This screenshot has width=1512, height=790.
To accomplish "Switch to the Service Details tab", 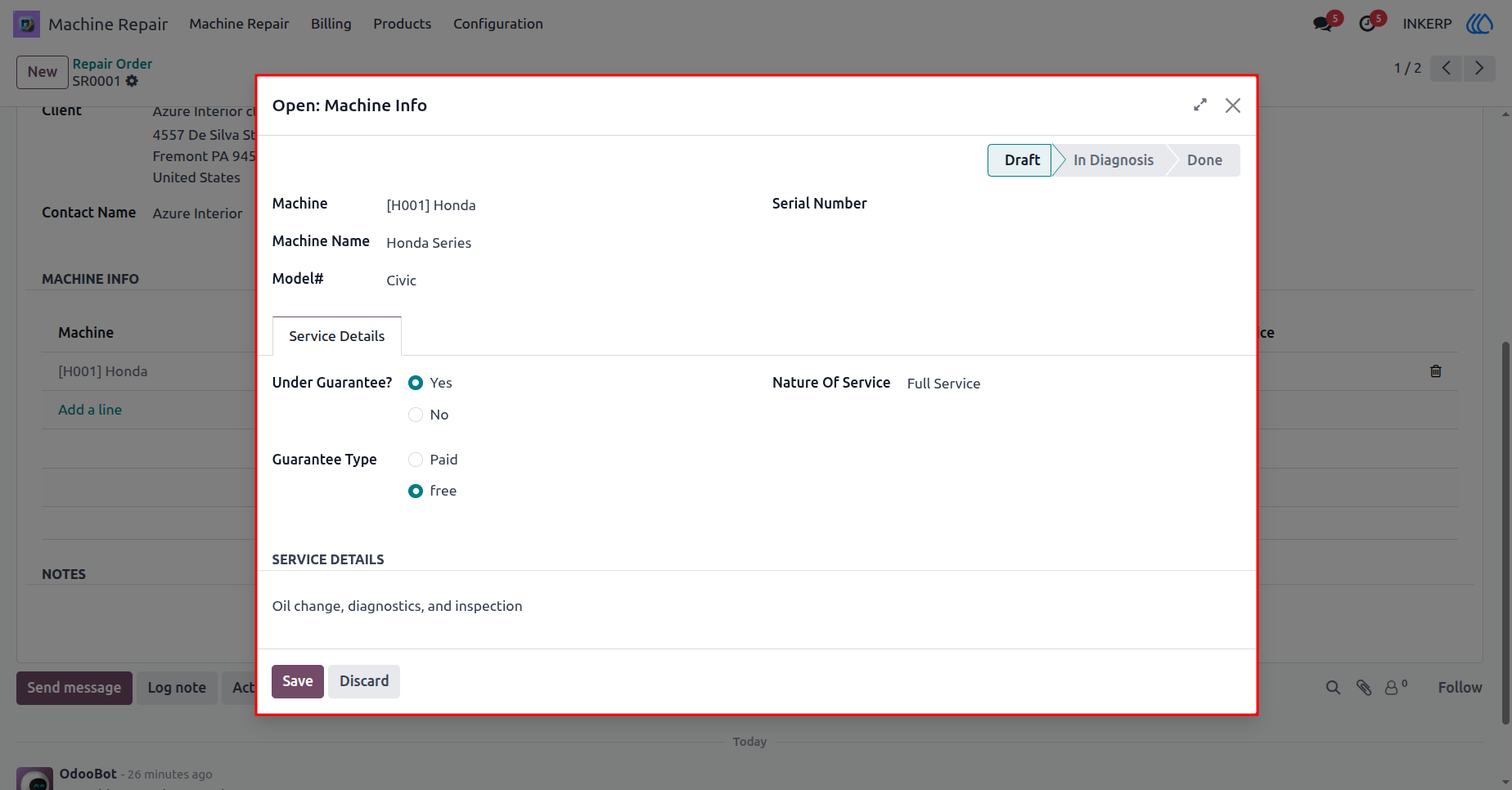I will [336, 336].
